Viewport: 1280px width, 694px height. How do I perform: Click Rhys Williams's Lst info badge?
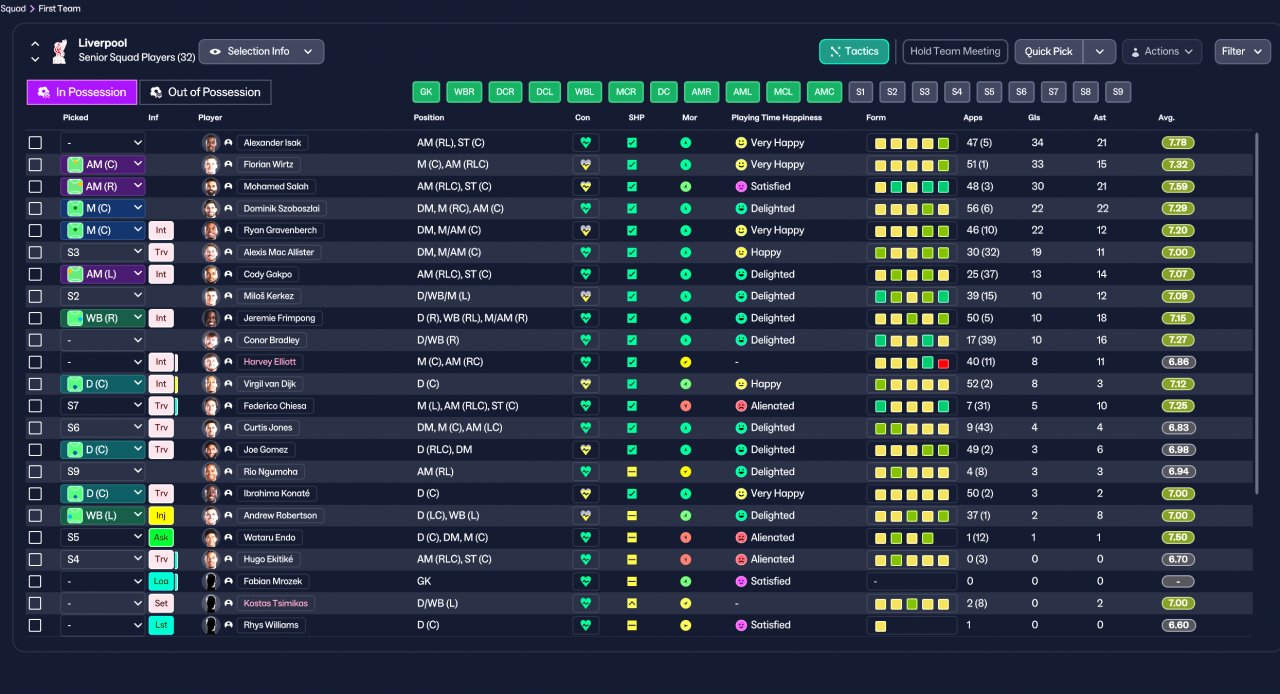coord(161,625)
